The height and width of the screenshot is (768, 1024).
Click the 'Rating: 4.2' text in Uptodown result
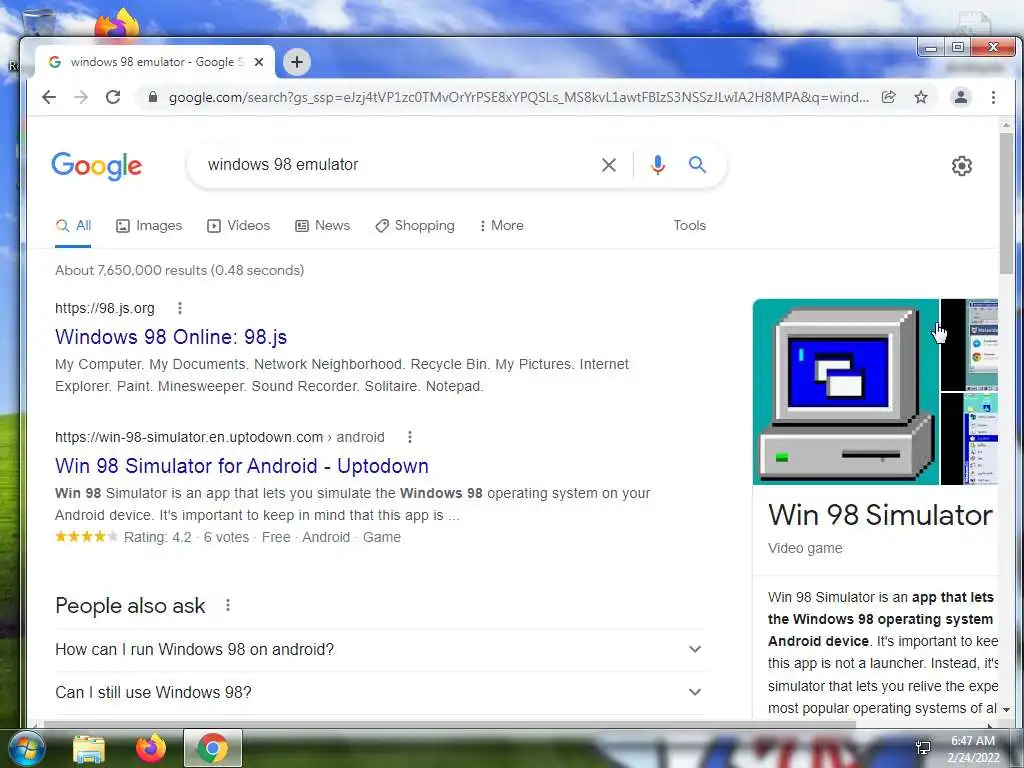[157, 537]
